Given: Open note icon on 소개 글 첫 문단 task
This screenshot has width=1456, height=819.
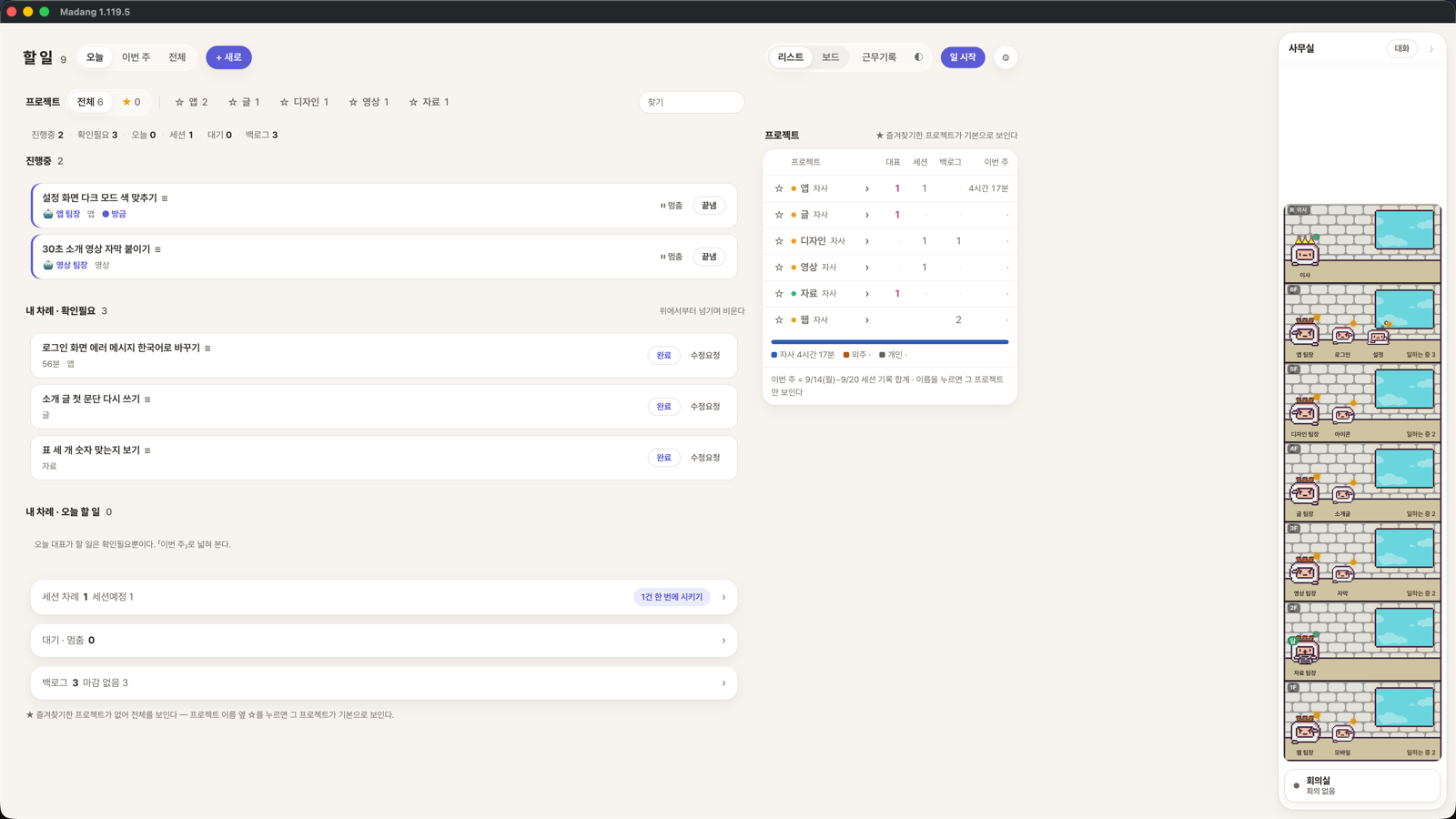Looking at the screenshot, I should [x=147, y=399].
